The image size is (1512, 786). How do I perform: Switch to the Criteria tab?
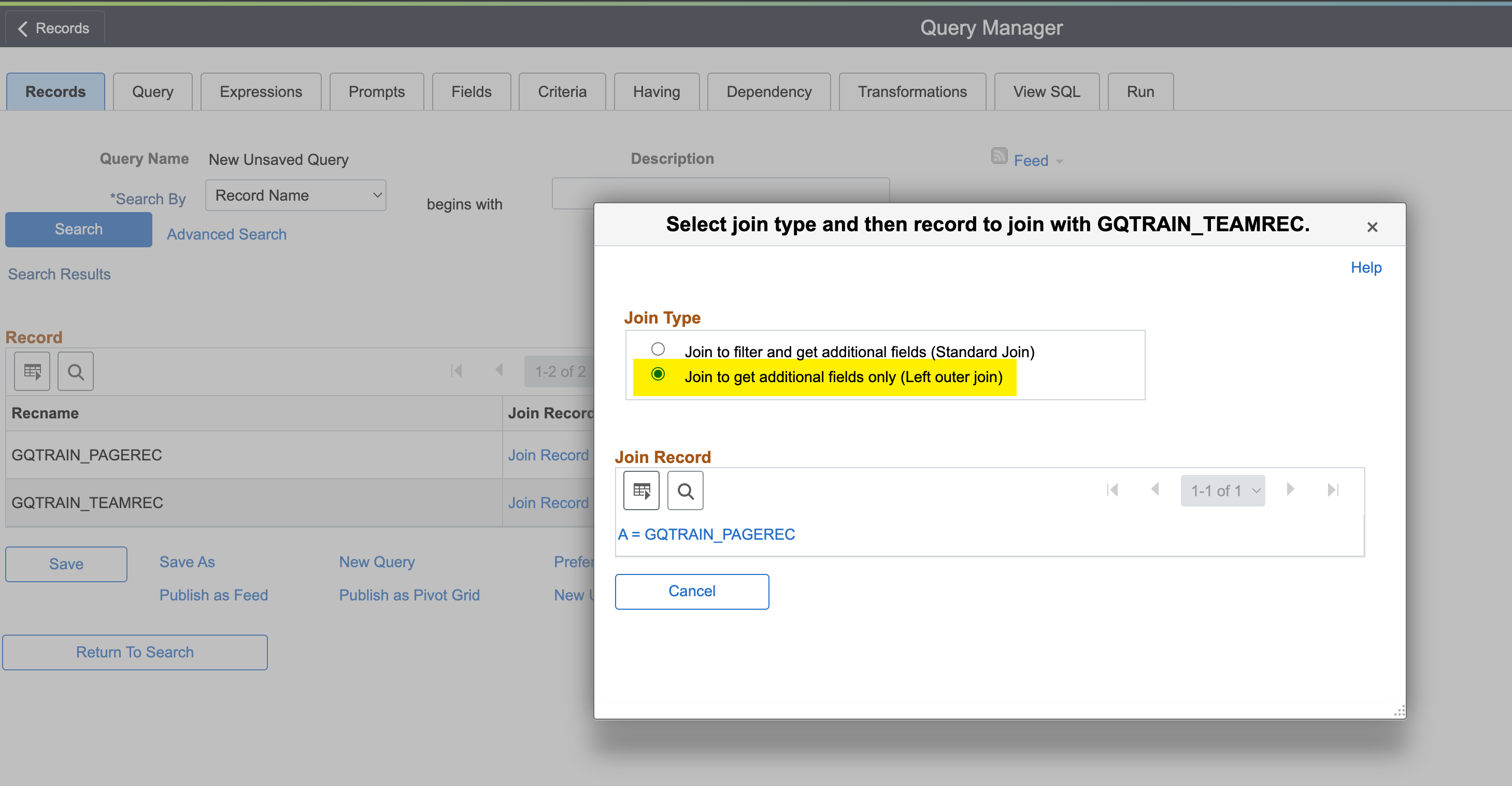(x=562, y=92)
